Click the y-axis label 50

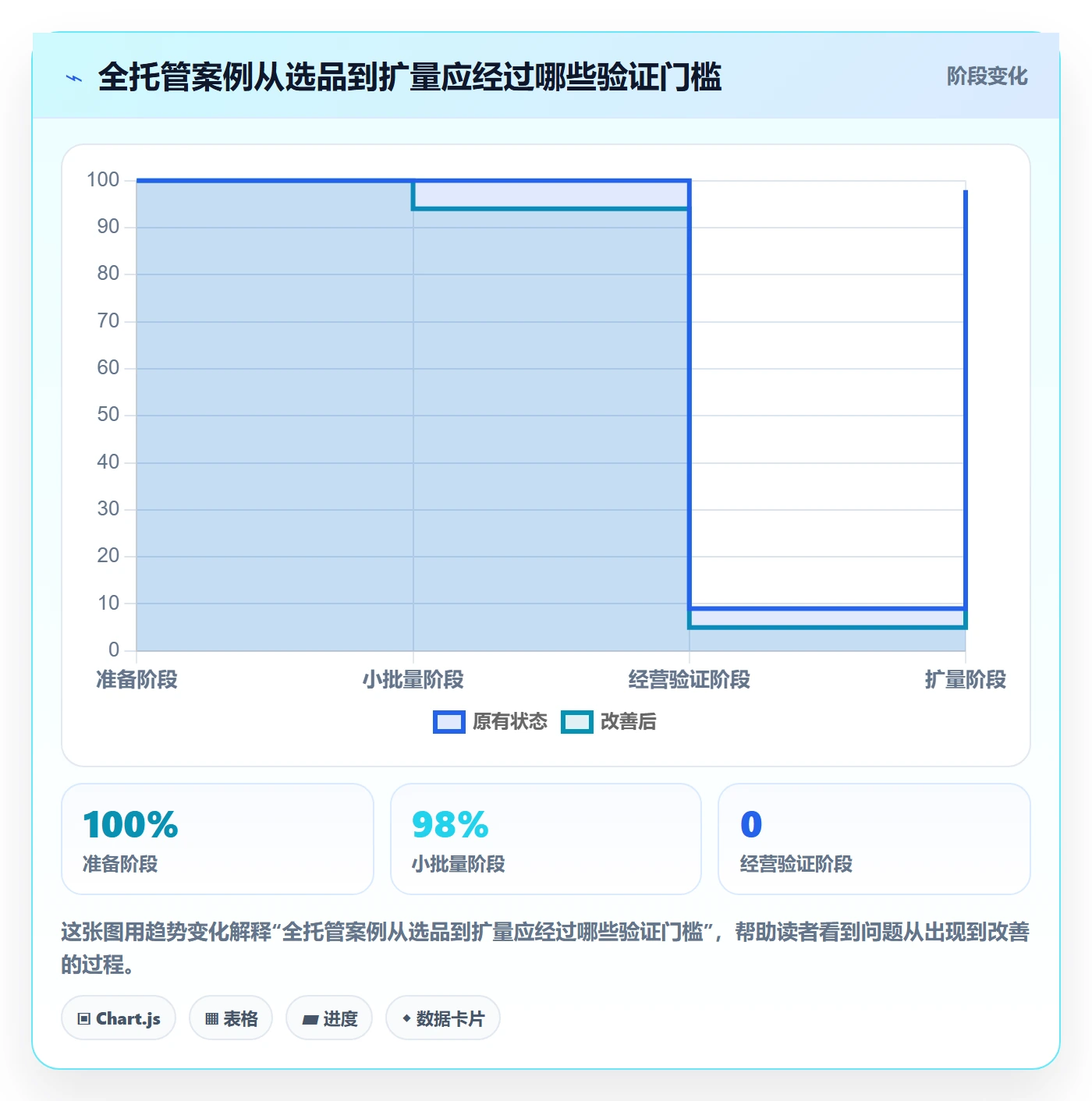click(x=108, y=415)
